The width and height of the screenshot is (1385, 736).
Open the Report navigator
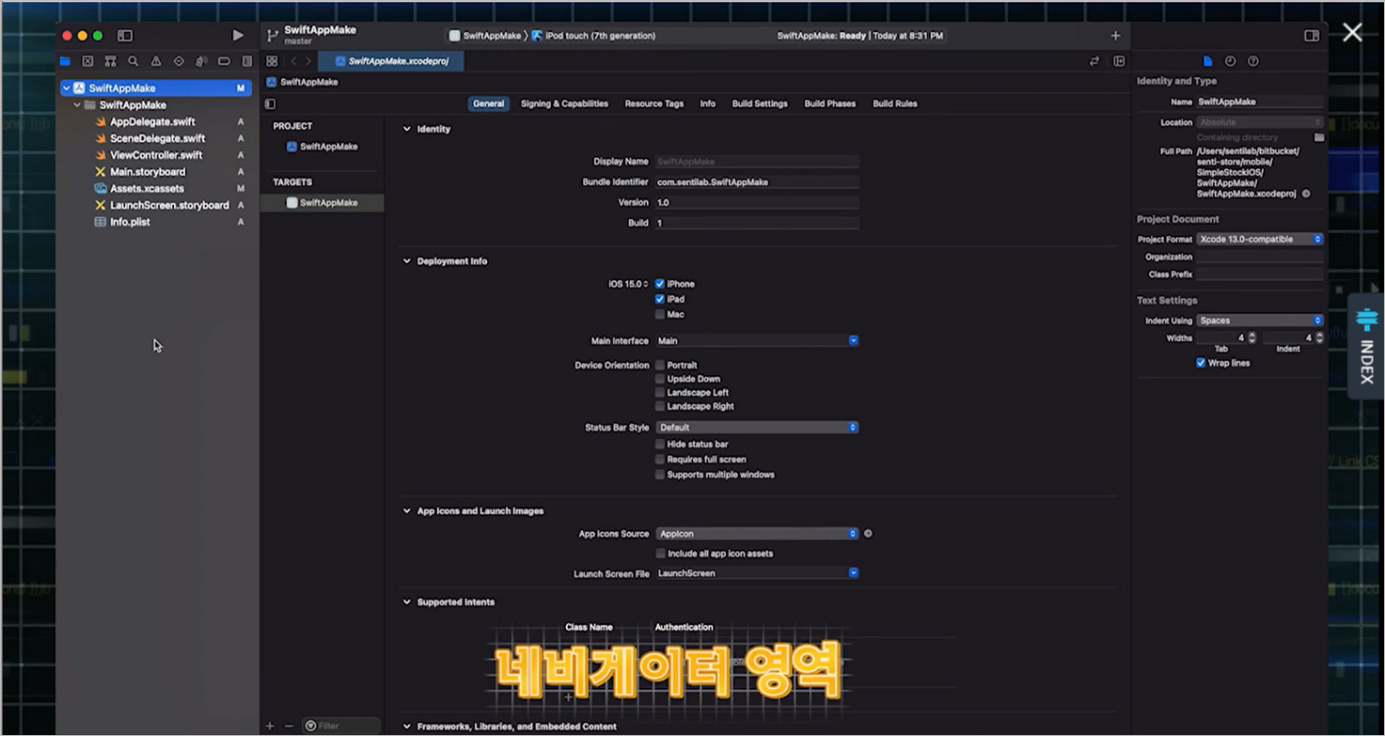tap(247, 61)
